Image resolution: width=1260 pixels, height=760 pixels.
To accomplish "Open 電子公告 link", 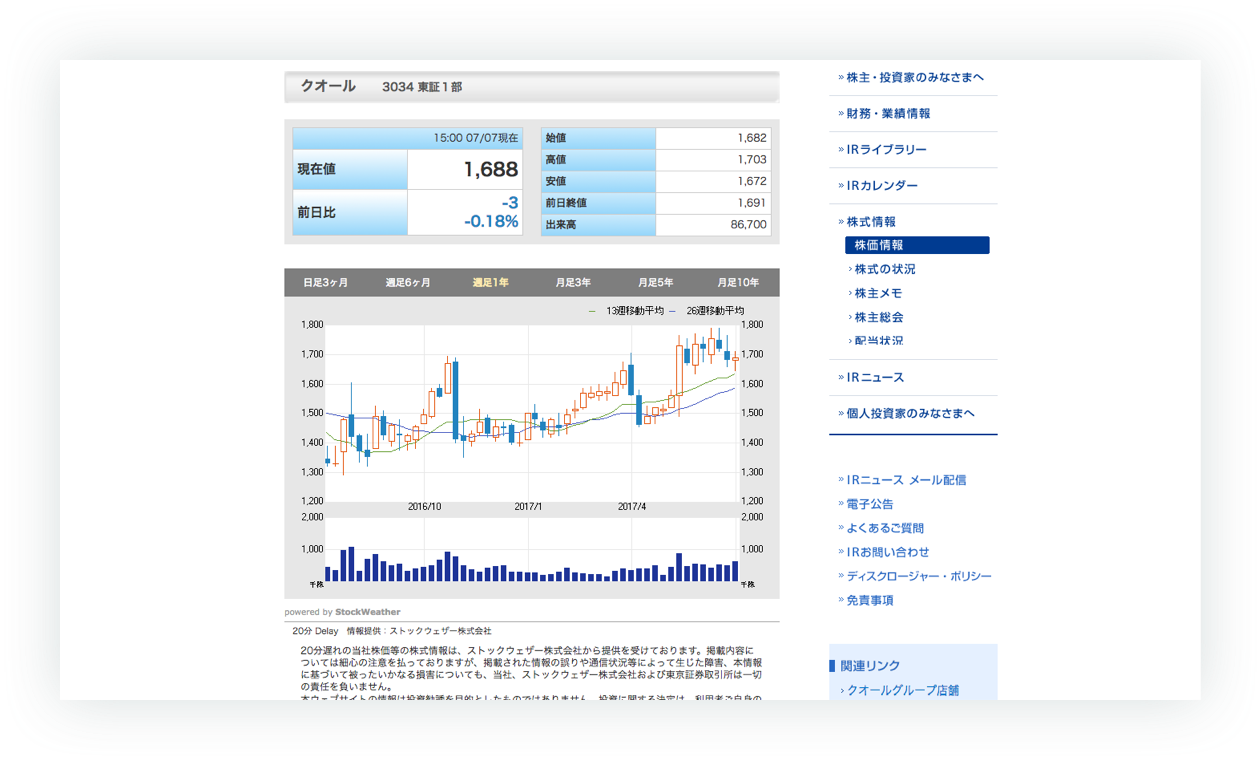I will tap(870, 504).
